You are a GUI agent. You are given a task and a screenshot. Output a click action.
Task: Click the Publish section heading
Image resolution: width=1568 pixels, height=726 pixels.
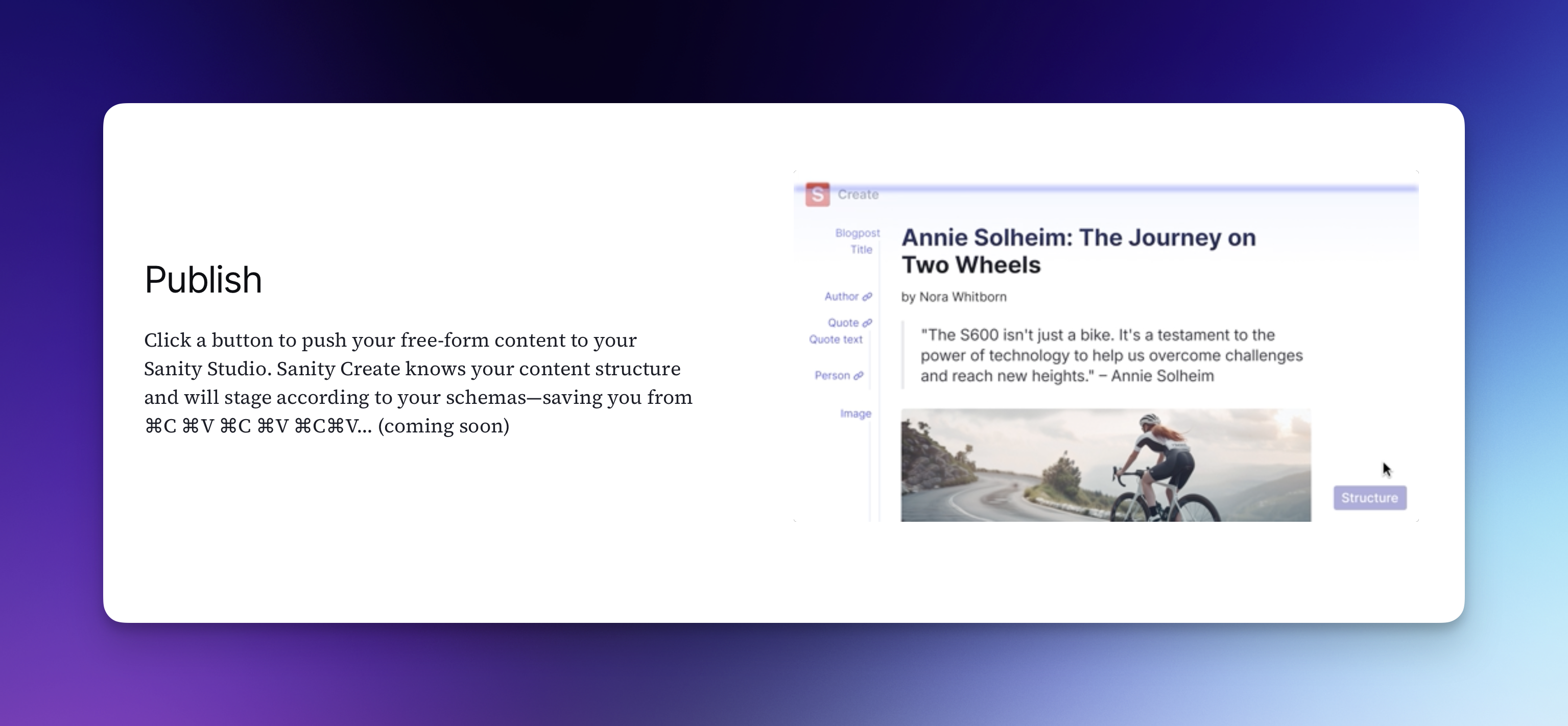(x=203, y=280)
